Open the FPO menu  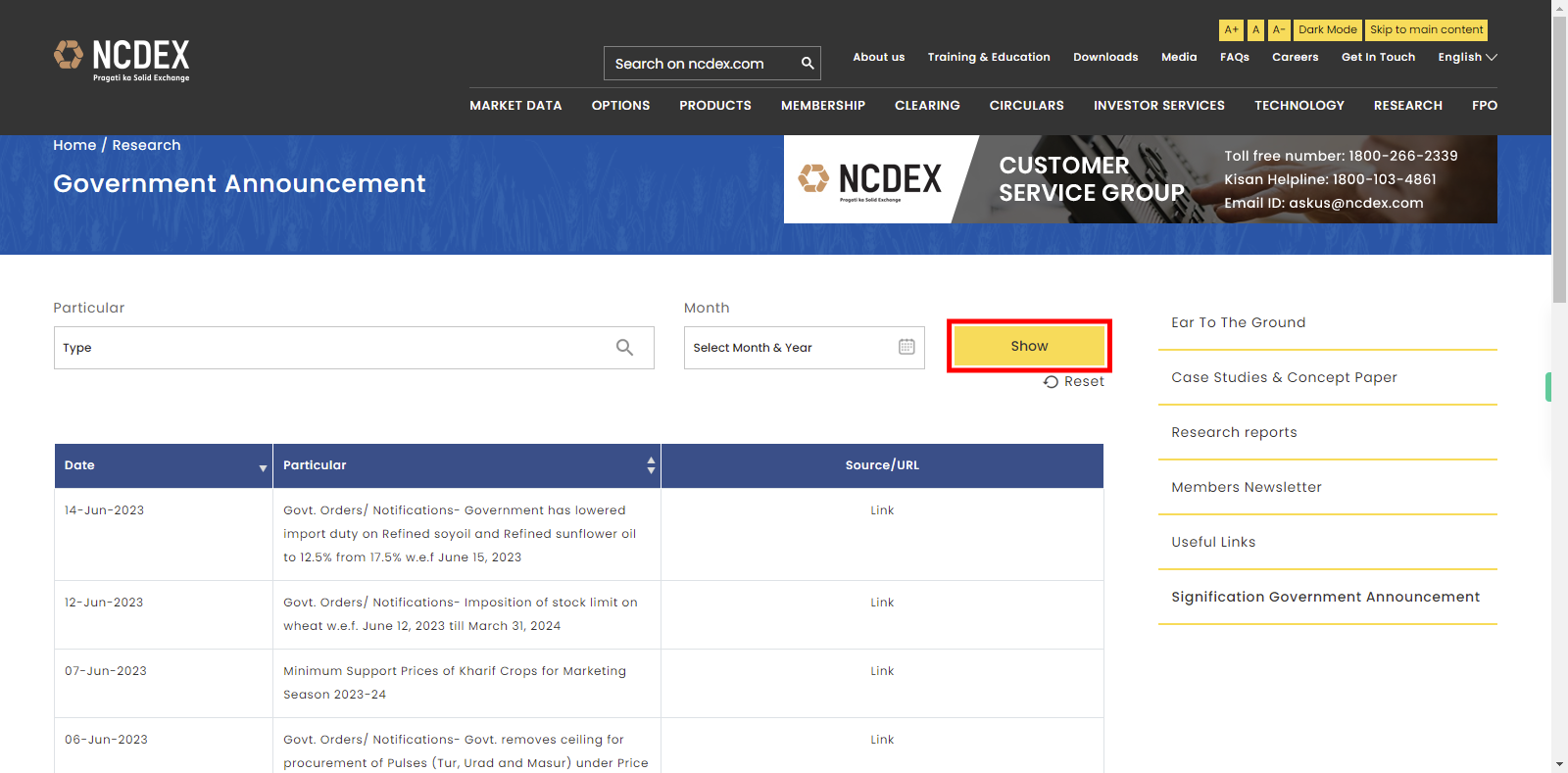coord(1484,105)
